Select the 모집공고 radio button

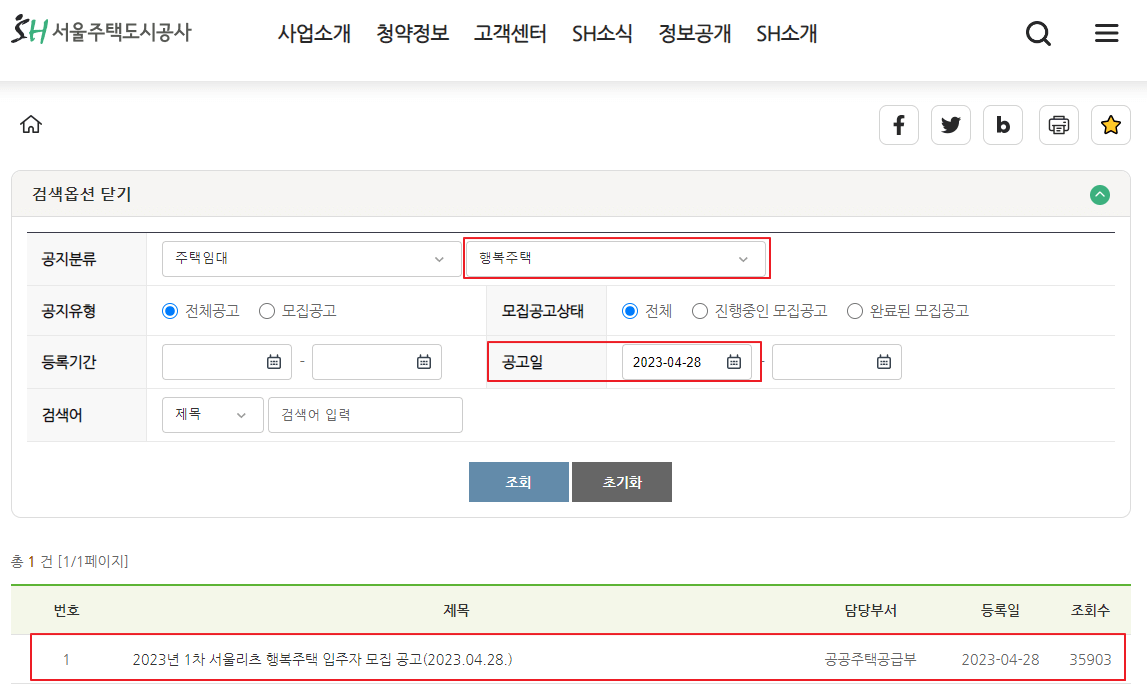pos(266,309)
